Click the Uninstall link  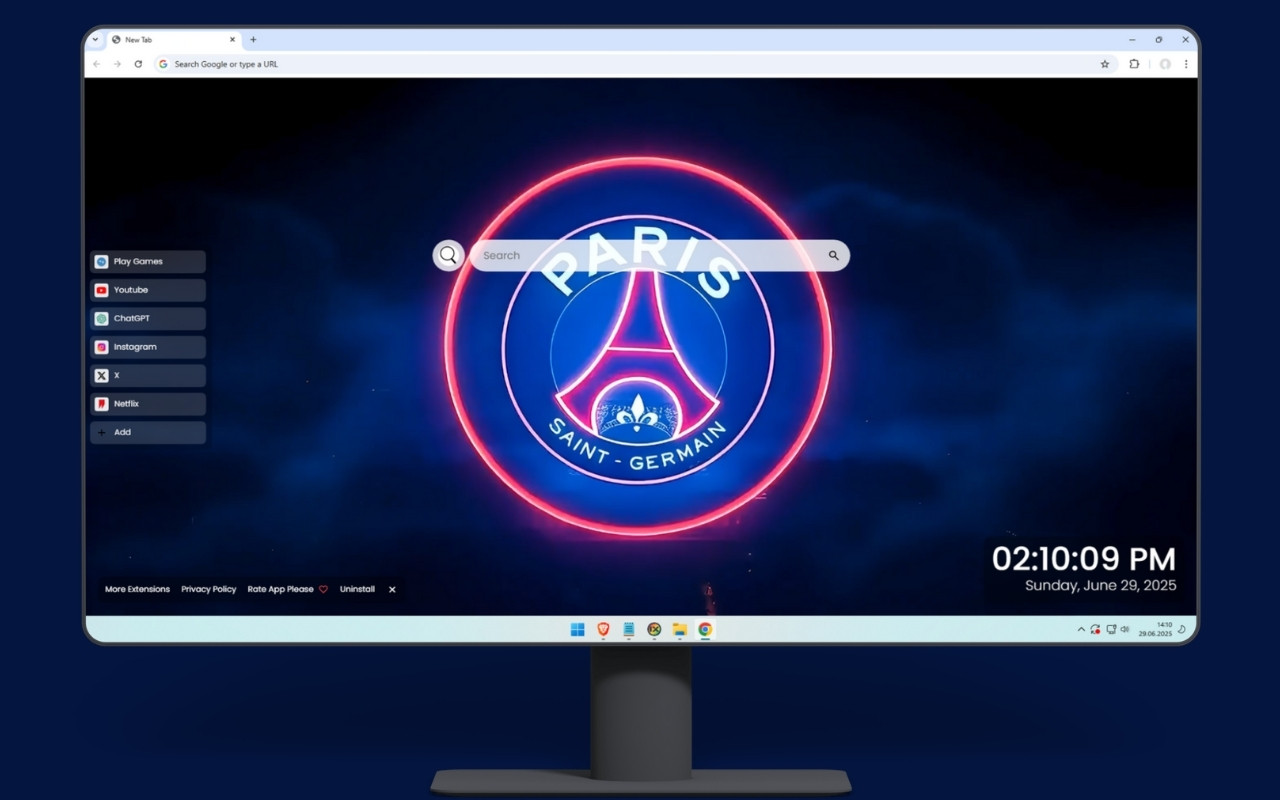coord(357,589)
